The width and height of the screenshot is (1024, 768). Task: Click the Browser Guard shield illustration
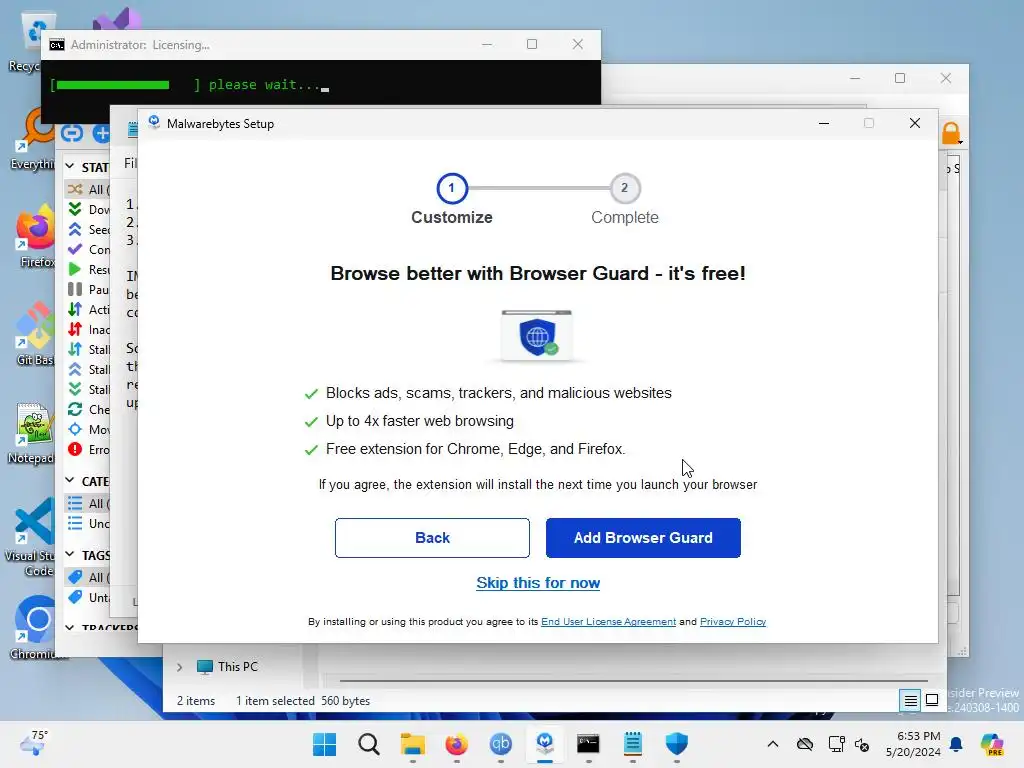click(537, 336)
